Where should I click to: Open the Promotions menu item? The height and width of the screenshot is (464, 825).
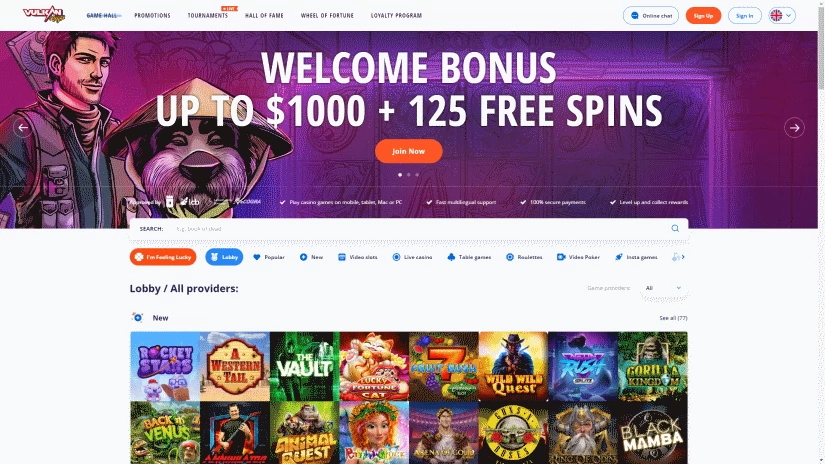point(152,15)
